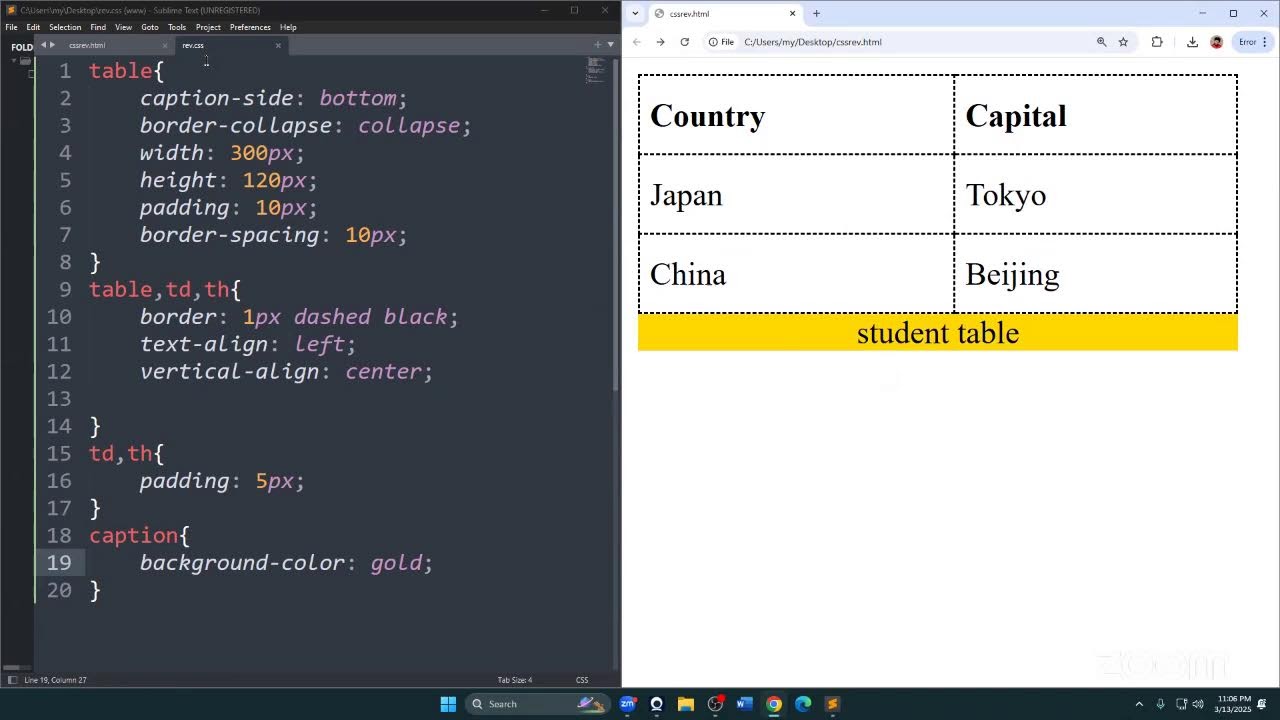Image resolution: width=1280 pixels, height=720 pixels.
Task: Open Chrome zoom control magnifier icon
Action: [x=1101, y=42]
